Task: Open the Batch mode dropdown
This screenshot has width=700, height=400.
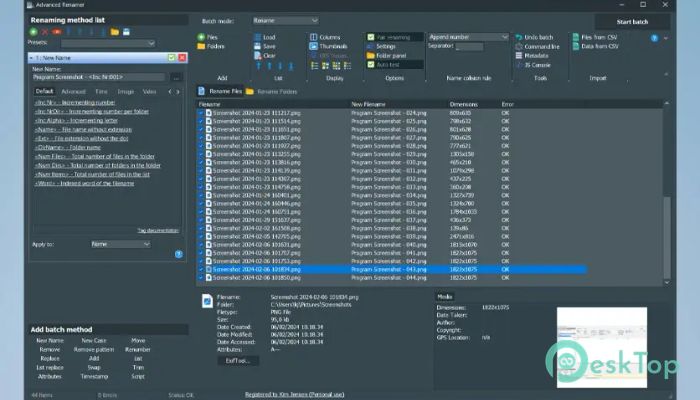Action: tap(285, 21)
